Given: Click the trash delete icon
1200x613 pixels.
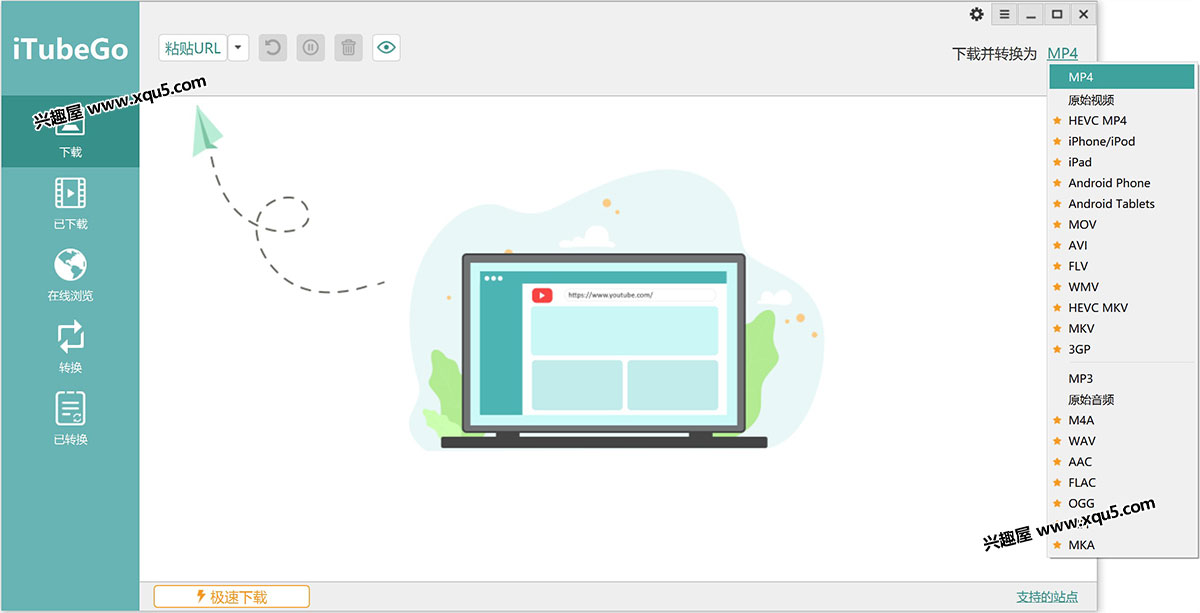Looking at the screenshot, I should coord(348,47).
